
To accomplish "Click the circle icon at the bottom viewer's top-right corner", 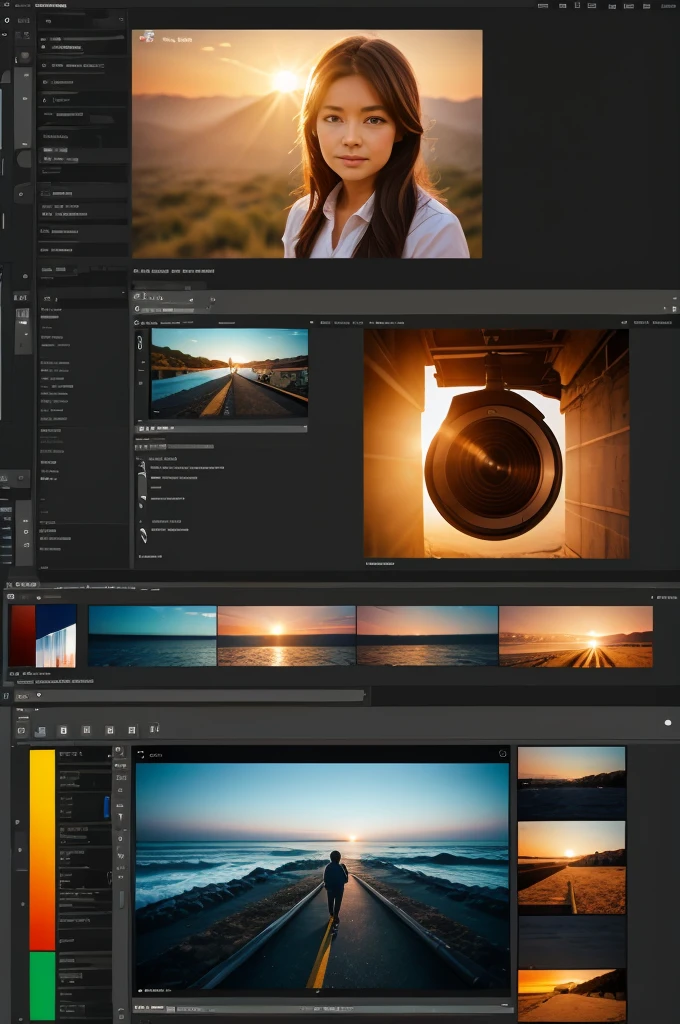I will click(502, 754).
